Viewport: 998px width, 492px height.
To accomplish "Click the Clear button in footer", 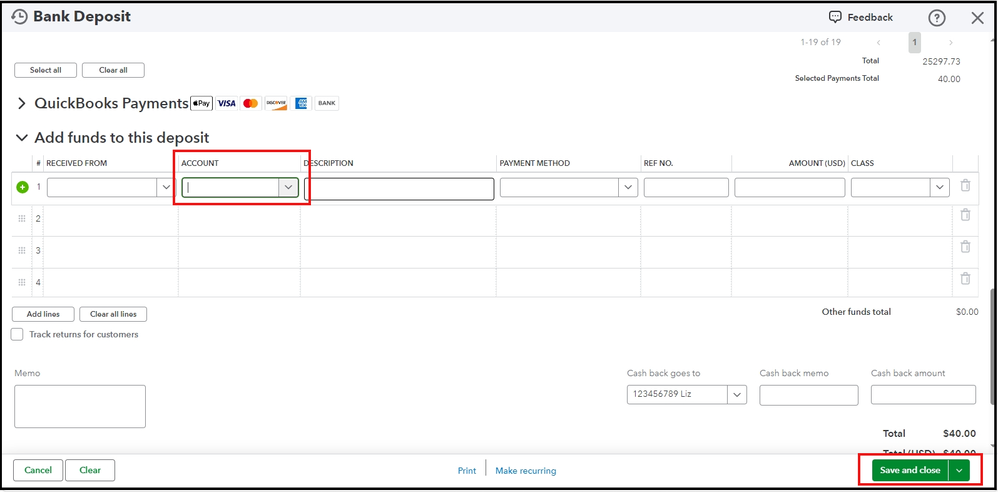I will [x=90, y=470].
